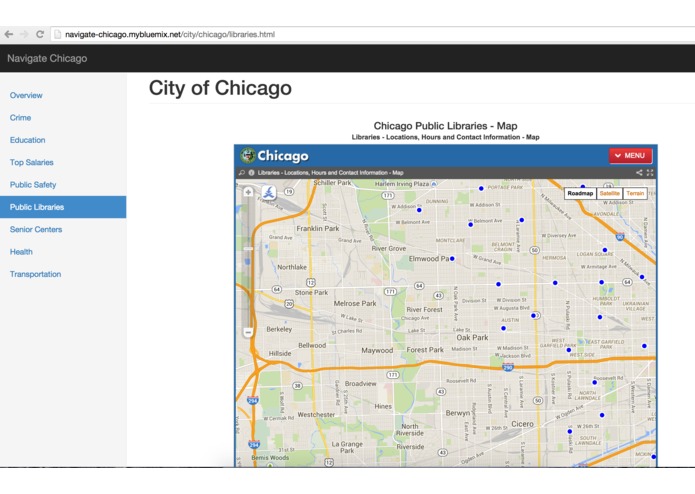Select library dot on W Addison St near Dunning
Screen dimensions: 695x494
tap(419, 210)
